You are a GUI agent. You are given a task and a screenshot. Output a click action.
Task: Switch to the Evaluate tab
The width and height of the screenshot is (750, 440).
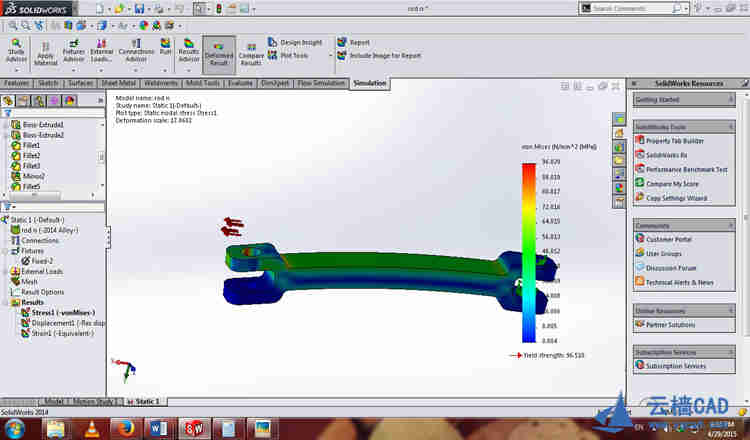pos(240,83)
